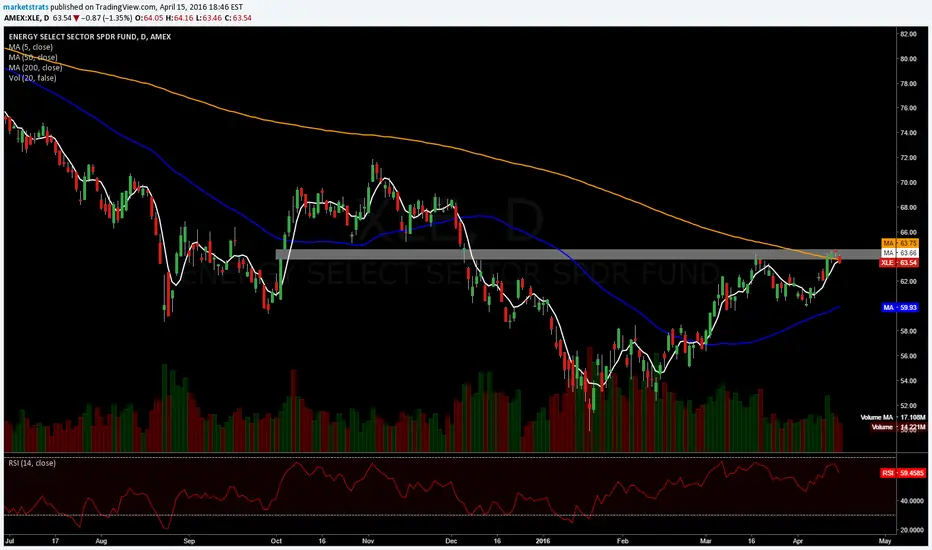The height and width of the screenshot is (550, 932).
Task: Click the closing price C:63.54 value
Action: (238, 18)
